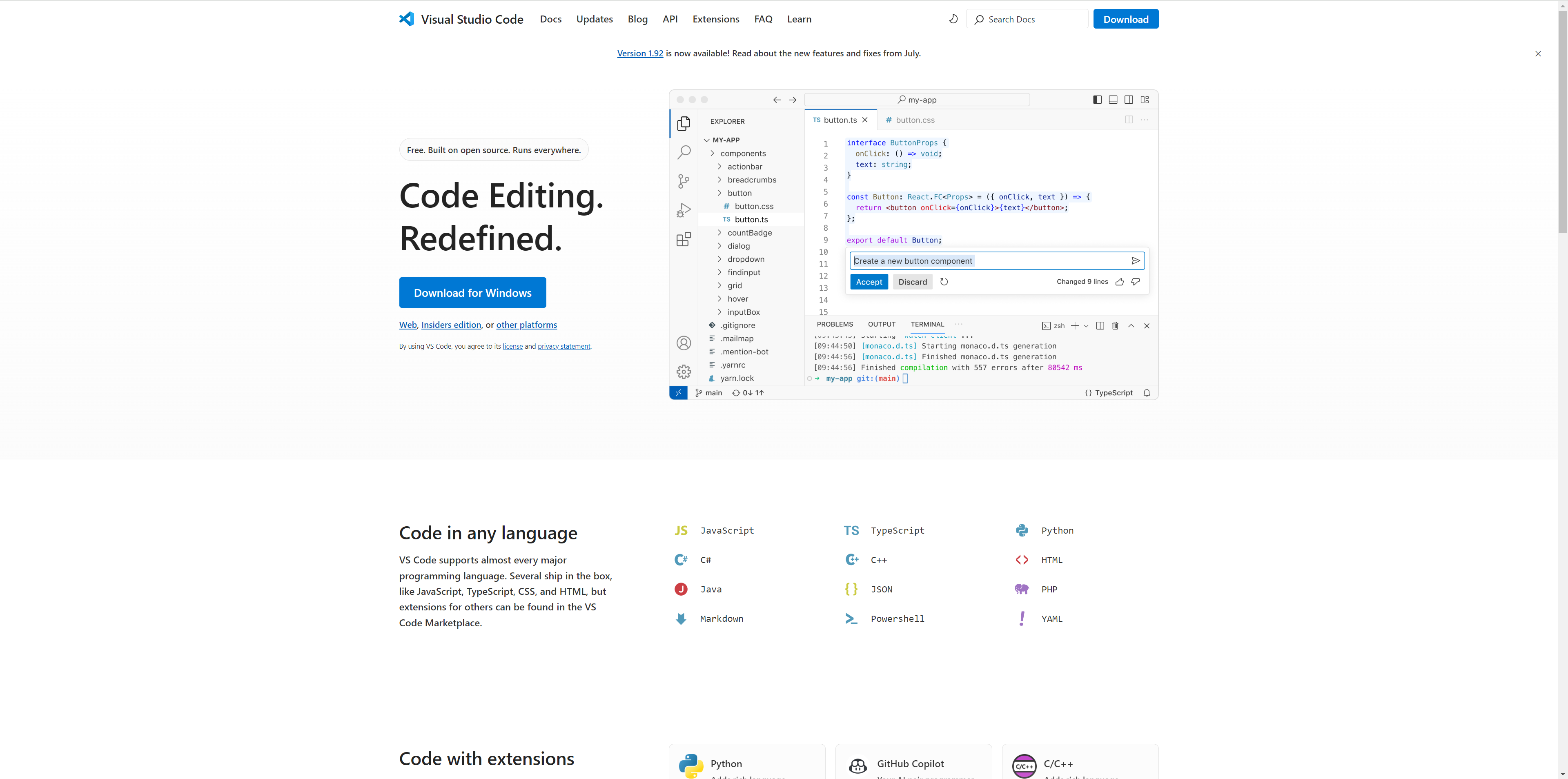Click the remote window icon in status bar
The height and width of the screenshot is (779, 1568).
(678, 393)
